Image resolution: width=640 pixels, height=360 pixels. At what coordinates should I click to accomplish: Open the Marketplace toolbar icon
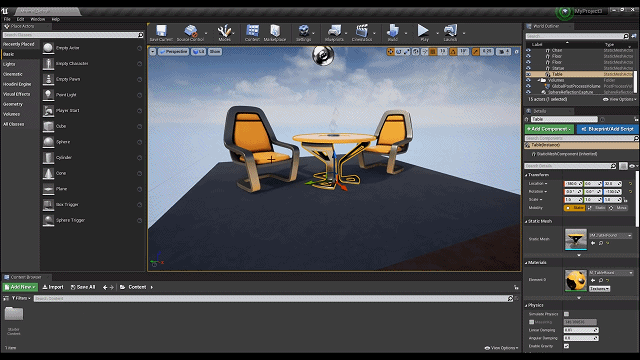(275, 33)
